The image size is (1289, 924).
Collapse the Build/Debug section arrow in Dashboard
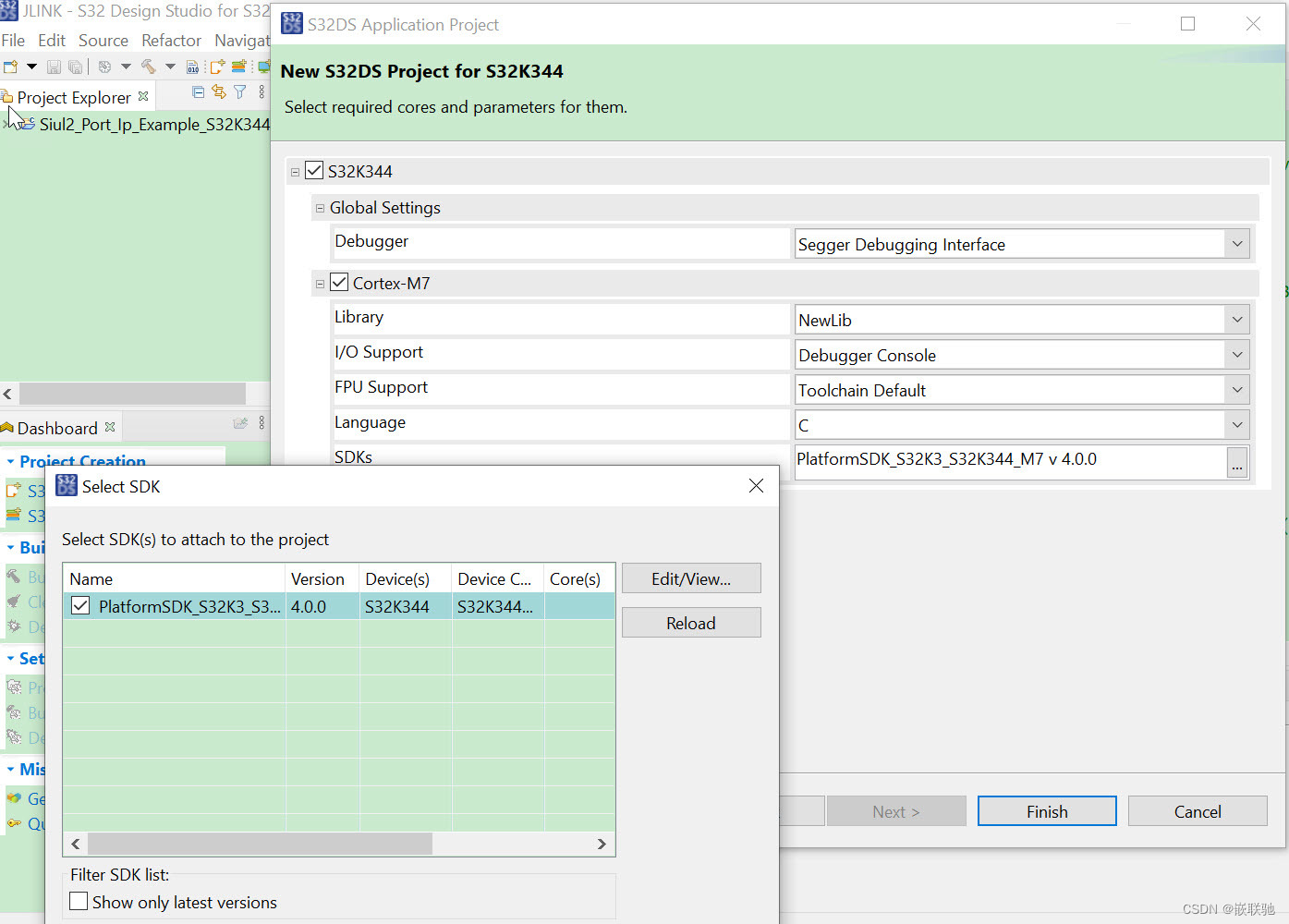pos(10,547)
